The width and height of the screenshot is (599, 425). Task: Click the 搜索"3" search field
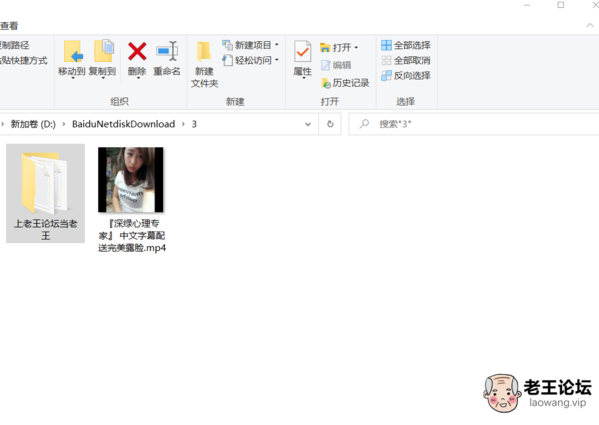pyautogui.click(x=474, y=124)
